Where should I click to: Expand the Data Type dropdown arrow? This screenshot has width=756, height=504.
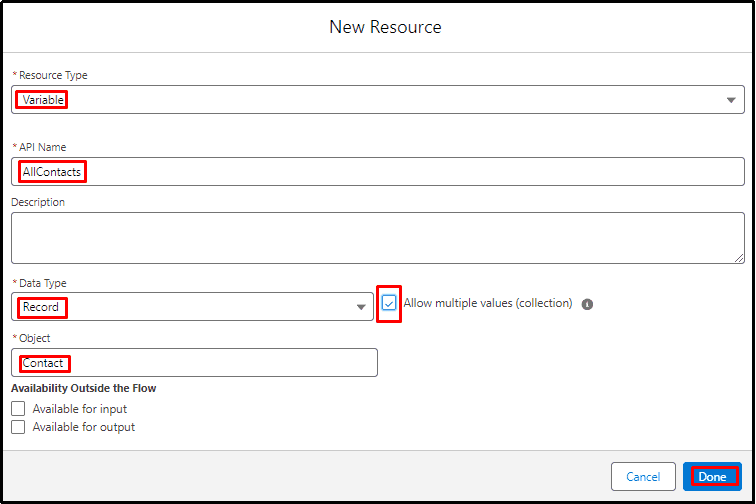tap(361, 307)
